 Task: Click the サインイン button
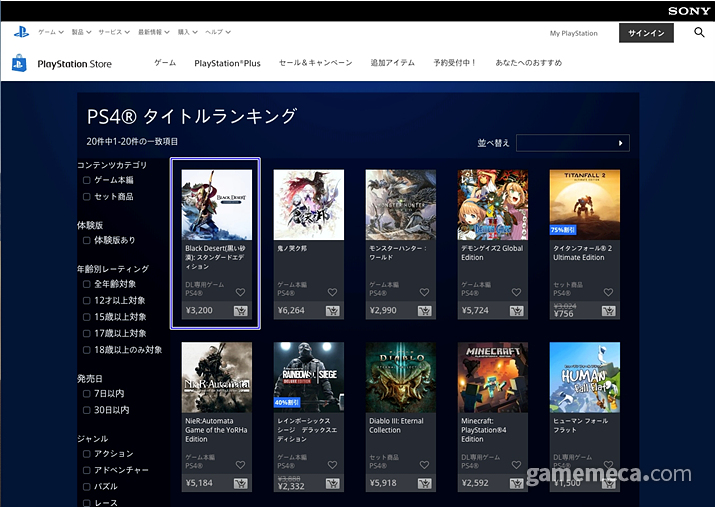[647, 33]
